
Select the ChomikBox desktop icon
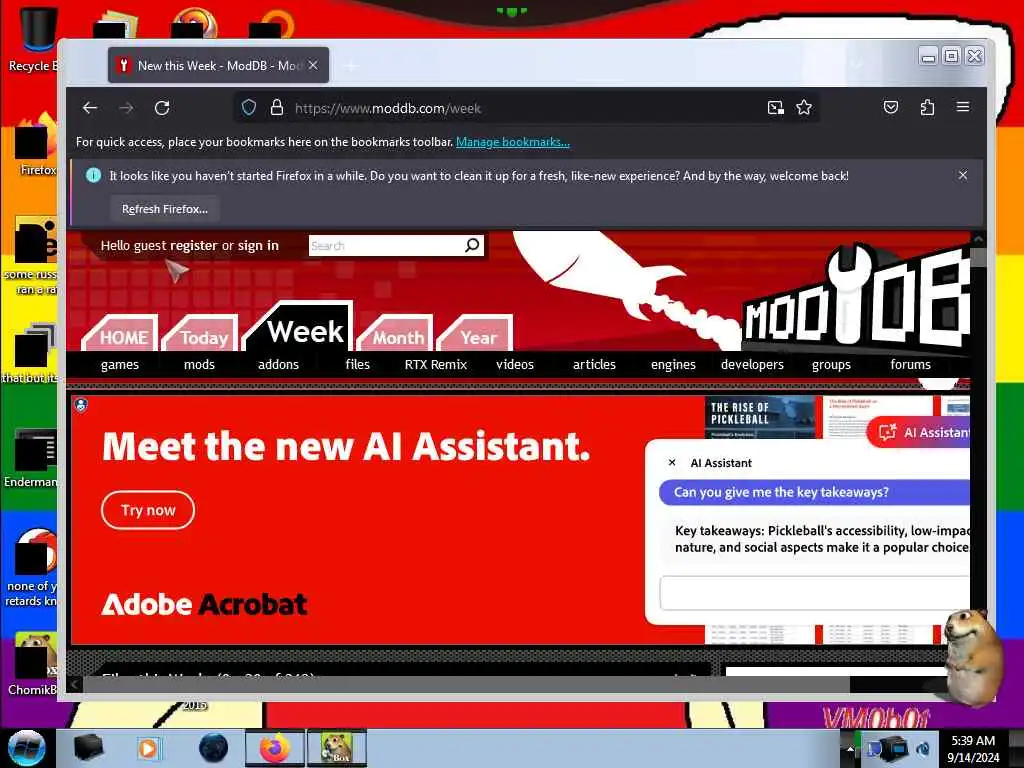[x=33, y=664]
